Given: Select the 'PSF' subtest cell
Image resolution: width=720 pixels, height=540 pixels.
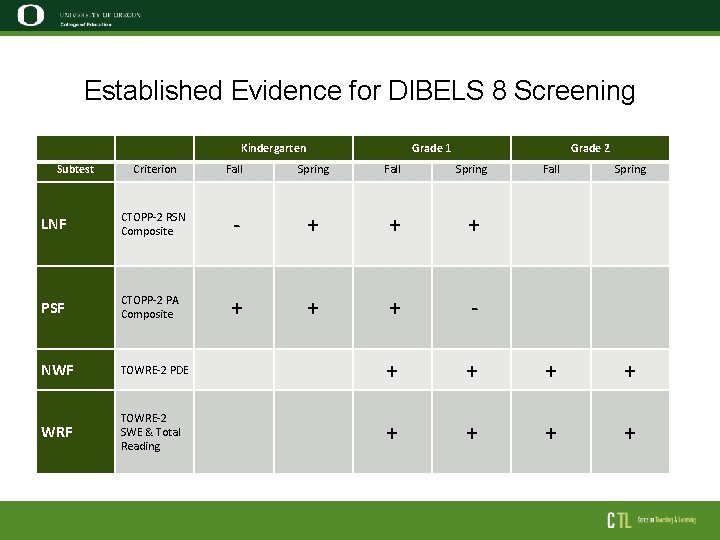Looking at the screenshot, I should pos(75,308).
